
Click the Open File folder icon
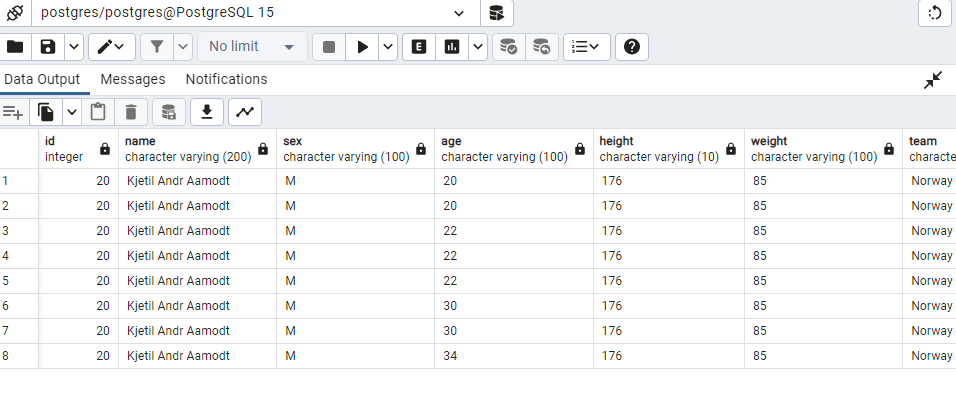click(x=15, y=47)
